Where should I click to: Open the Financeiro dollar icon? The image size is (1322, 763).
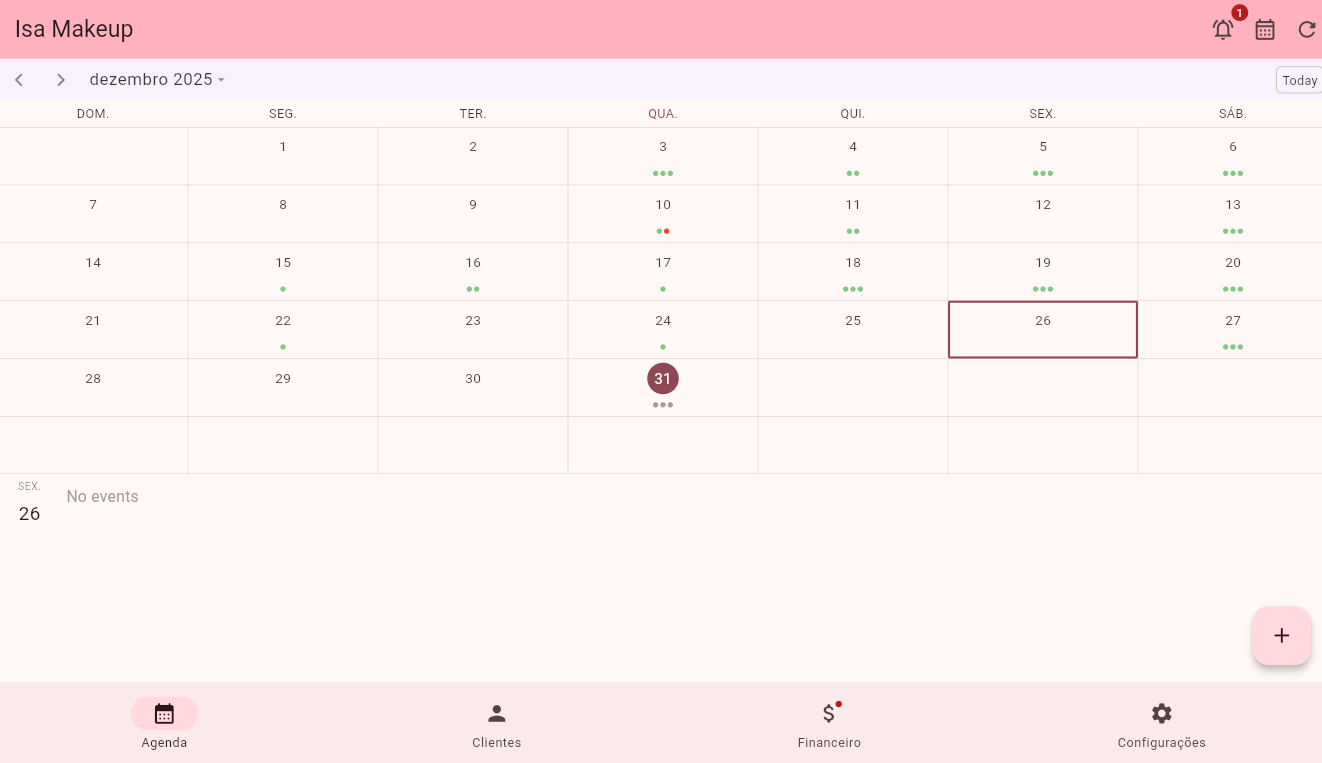click(x=828, y=714)
